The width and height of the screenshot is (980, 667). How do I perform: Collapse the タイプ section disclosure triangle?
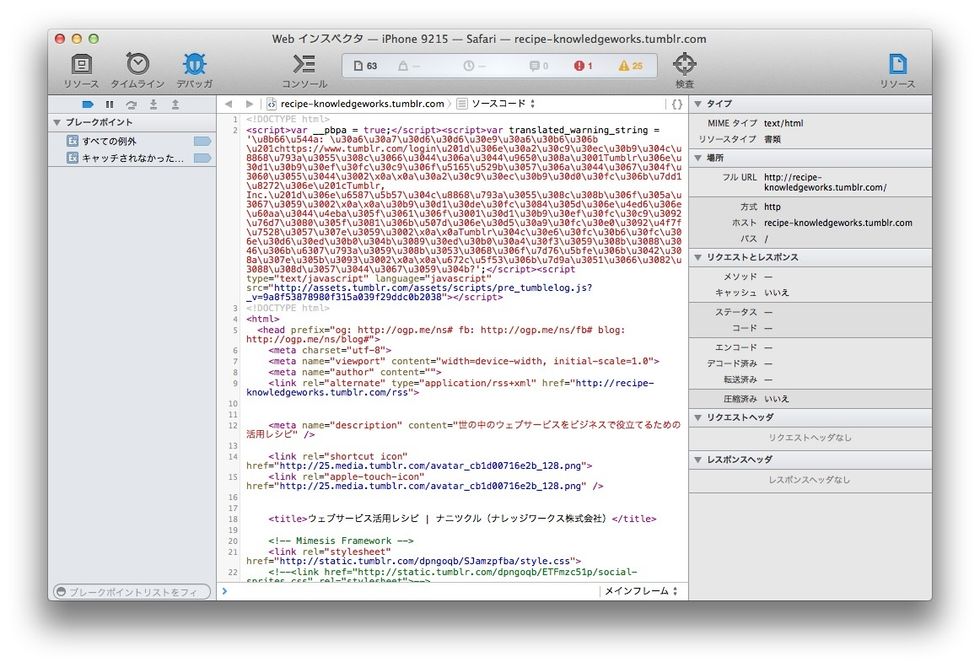point(700,103)
